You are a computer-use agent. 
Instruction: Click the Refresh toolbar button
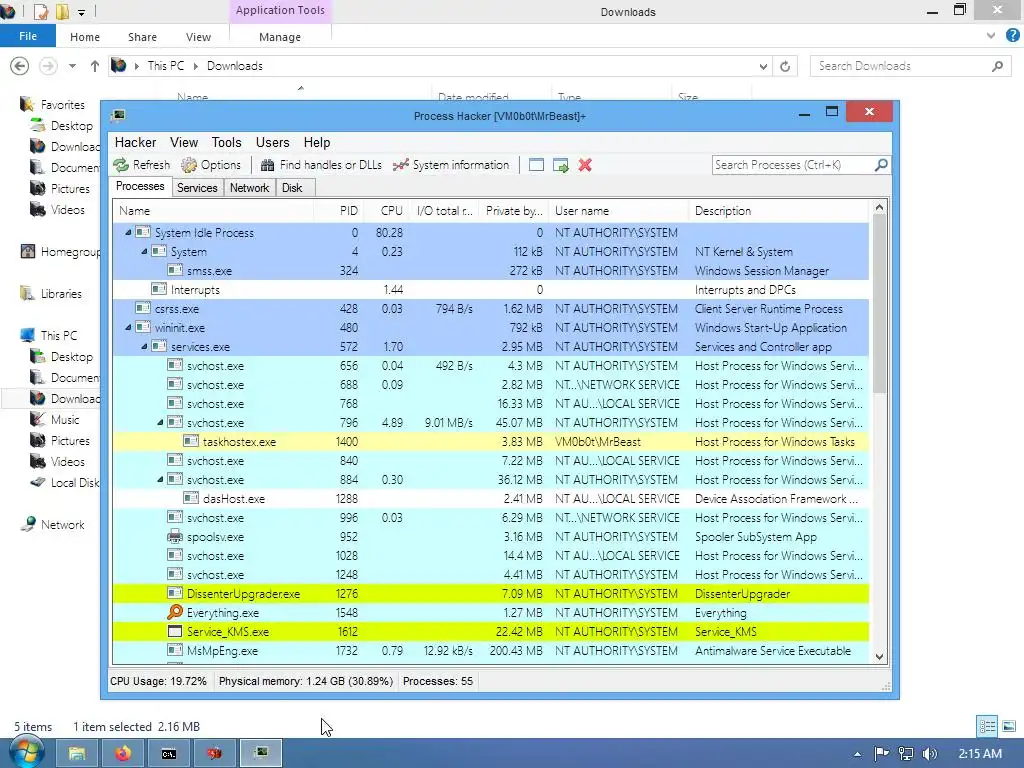(141, 165)
